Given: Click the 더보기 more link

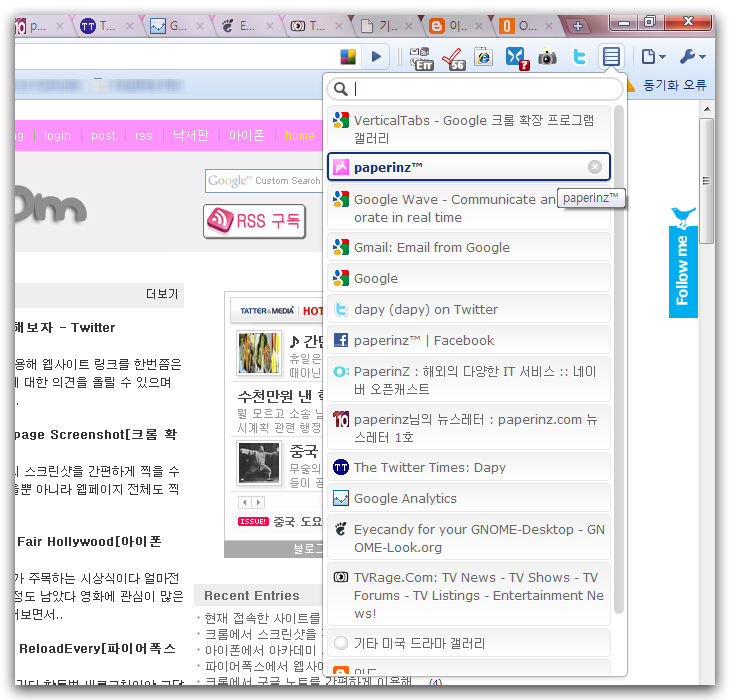Looking at the screenshot, I should tap(162, 294).
